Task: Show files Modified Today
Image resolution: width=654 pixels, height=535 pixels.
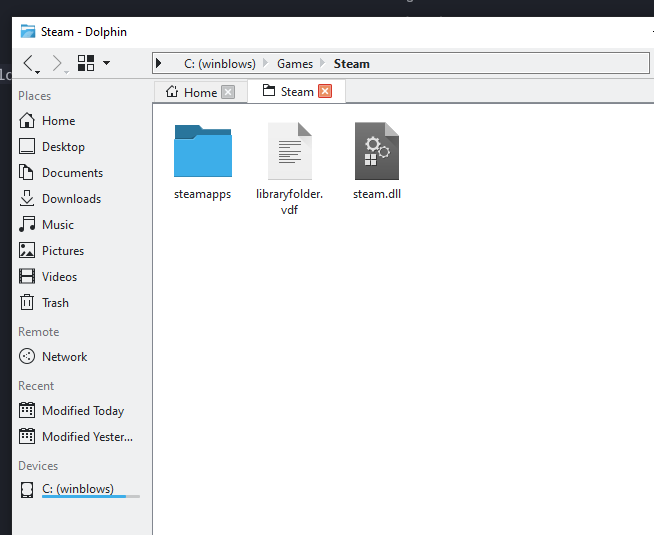Action: (x=81, y=411)
